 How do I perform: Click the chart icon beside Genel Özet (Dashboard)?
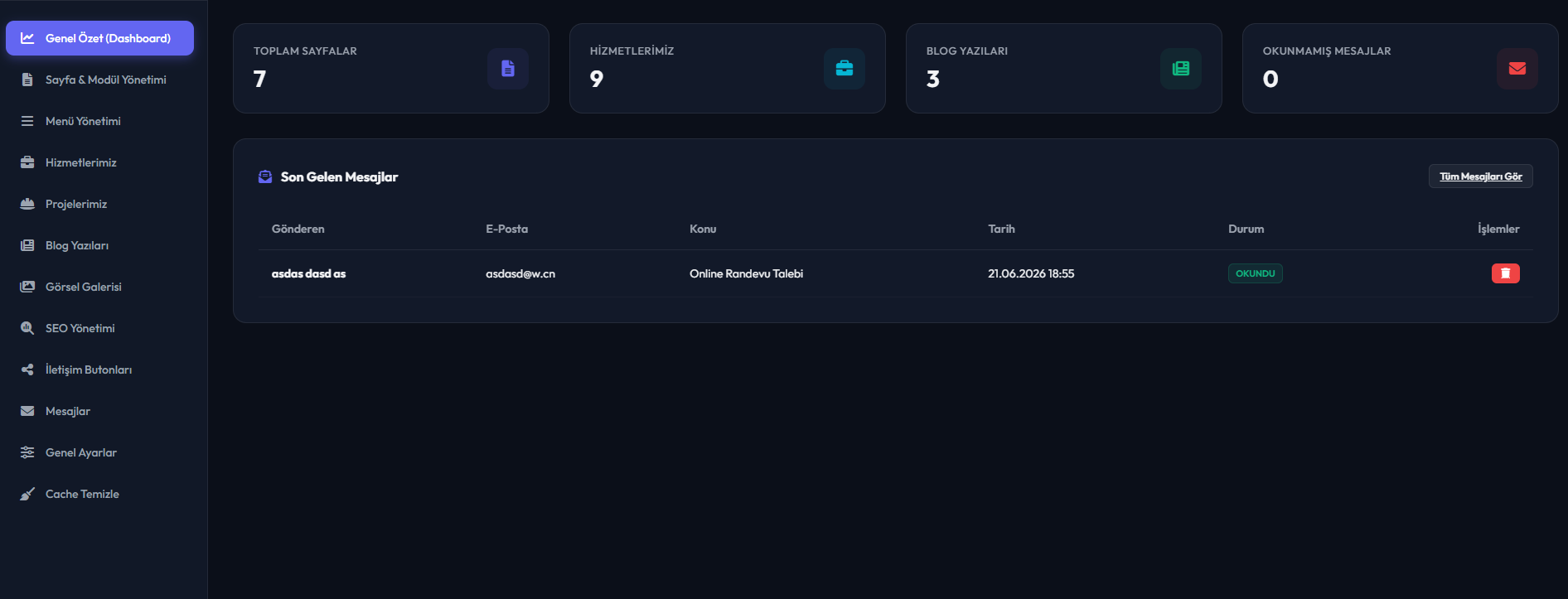coord(27,38)
